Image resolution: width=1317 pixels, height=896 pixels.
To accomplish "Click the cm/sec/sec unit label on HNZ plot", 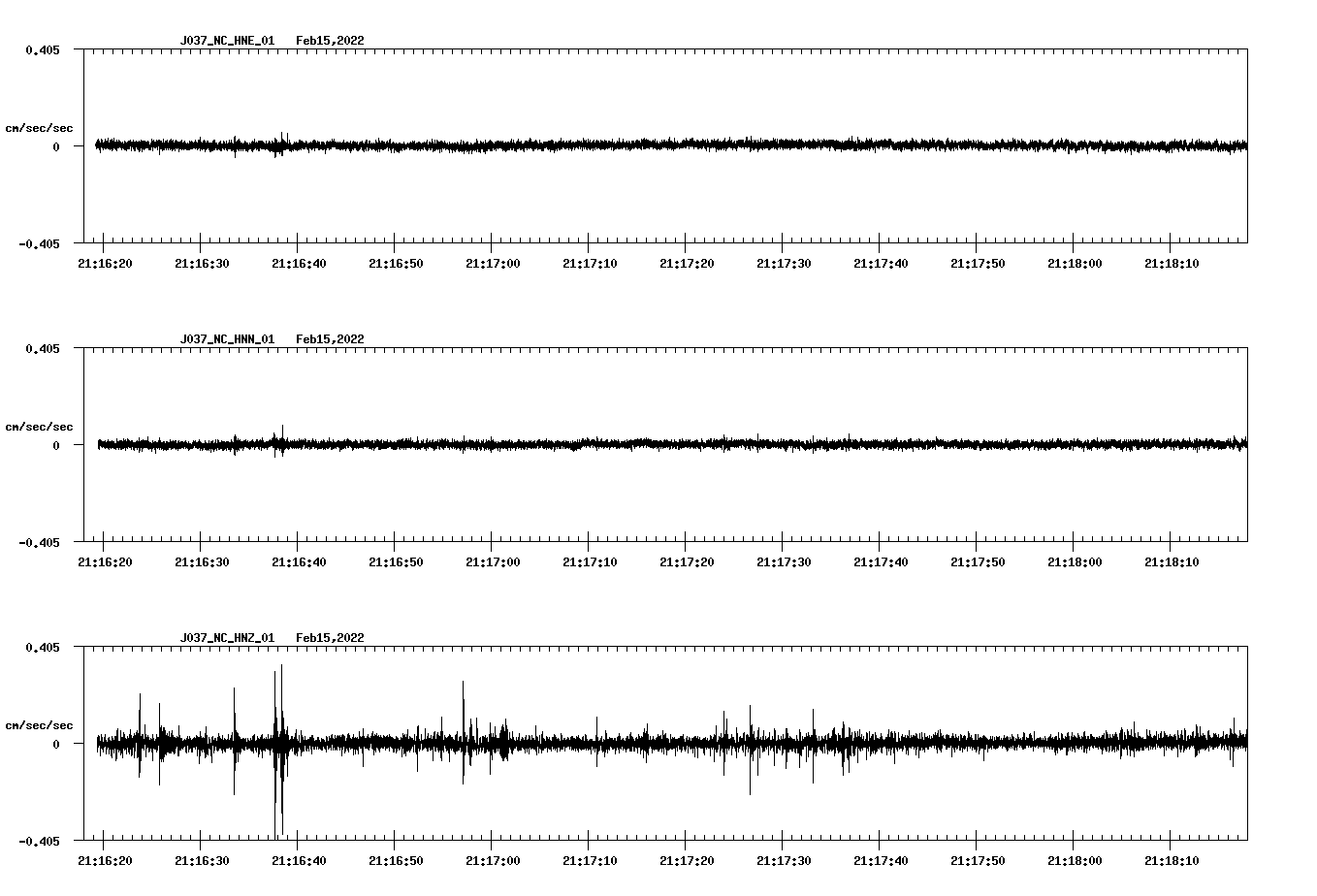I will click(x=39, y=725).
